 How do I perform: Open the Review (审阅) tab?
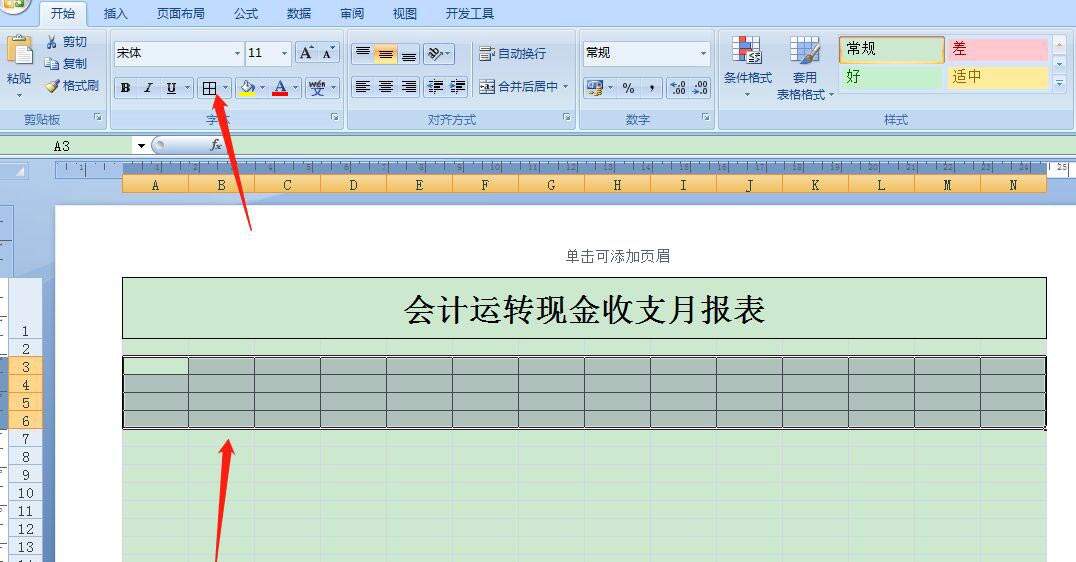(352, 13)
